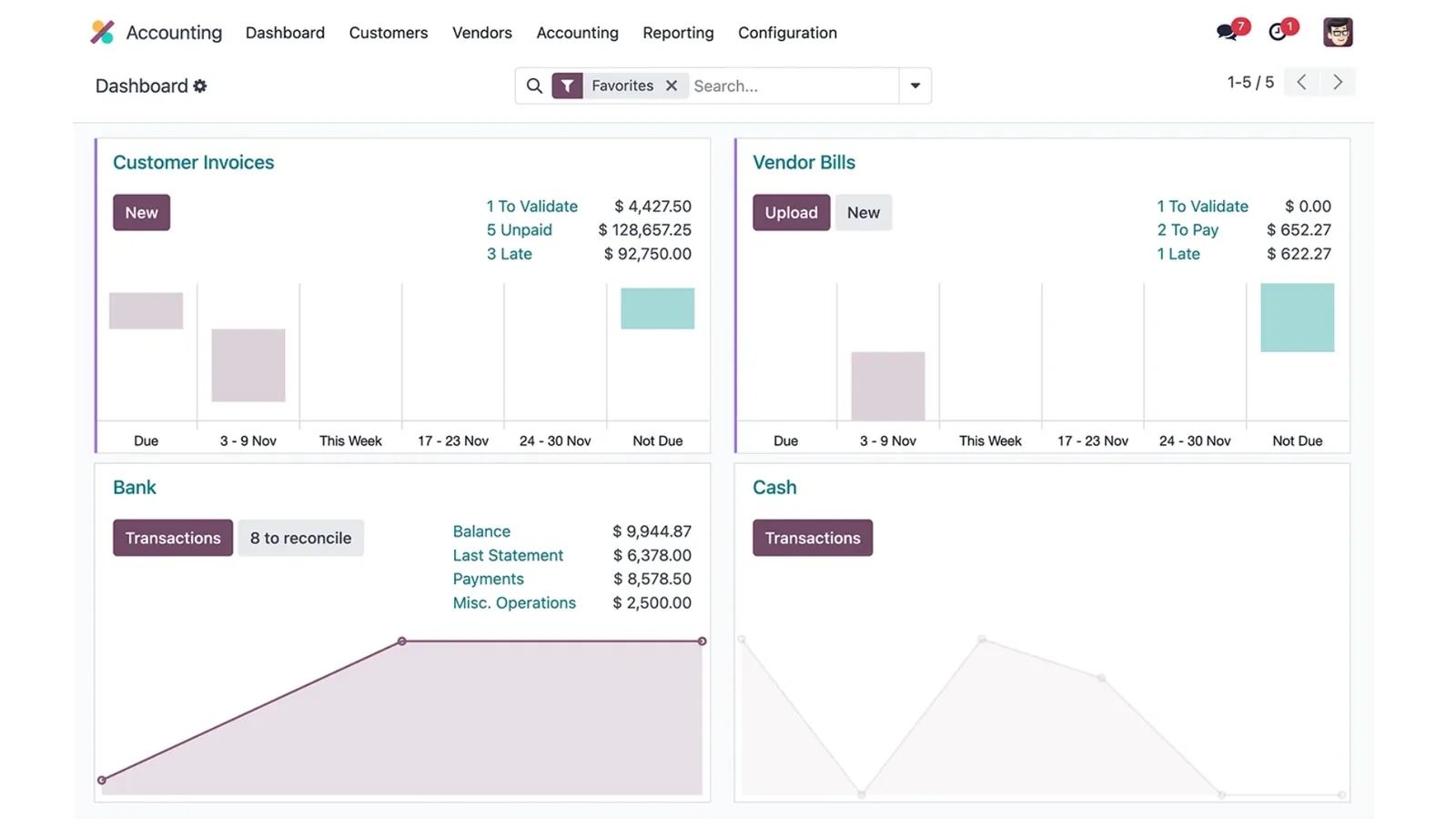This screenshot has width=1456, height=819.
Task: Go to the previous page arrow
Action: (1301, 82)
